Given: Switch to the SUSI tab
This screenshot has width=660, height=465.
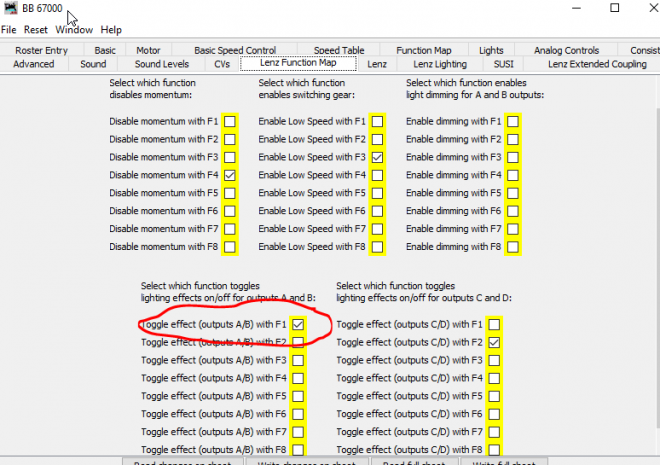Looking at the screenshot, I should click(503, 64).
